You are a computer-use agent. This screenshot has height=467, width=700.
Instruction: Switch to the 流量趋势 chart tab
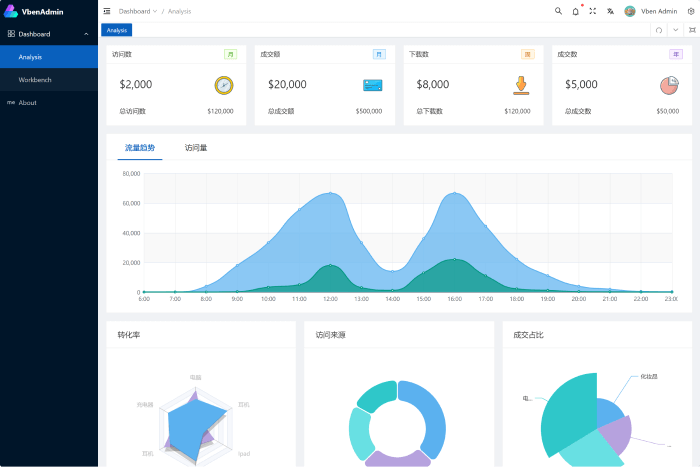click(x=140, y=148)
